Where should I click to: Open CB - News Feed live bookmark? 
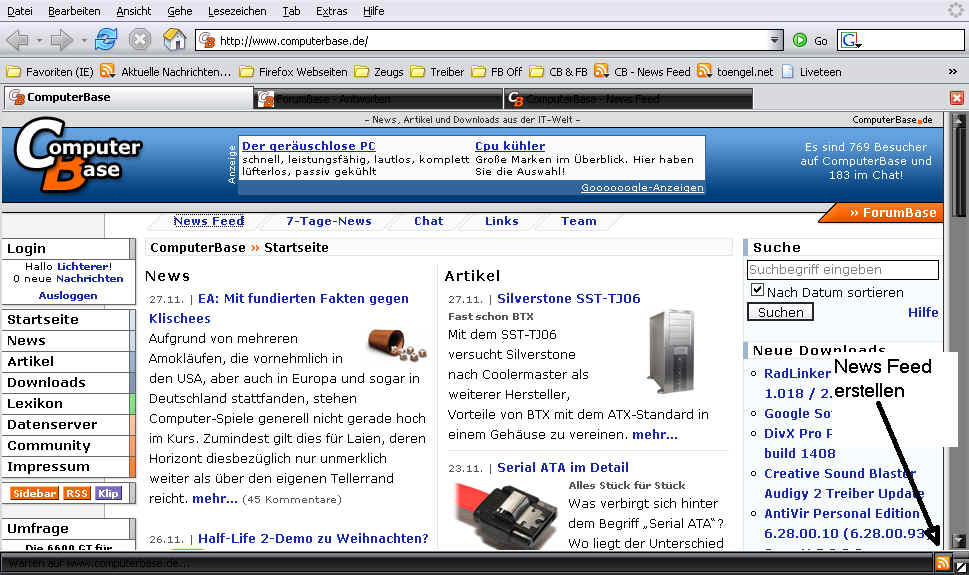pos(643,72)
